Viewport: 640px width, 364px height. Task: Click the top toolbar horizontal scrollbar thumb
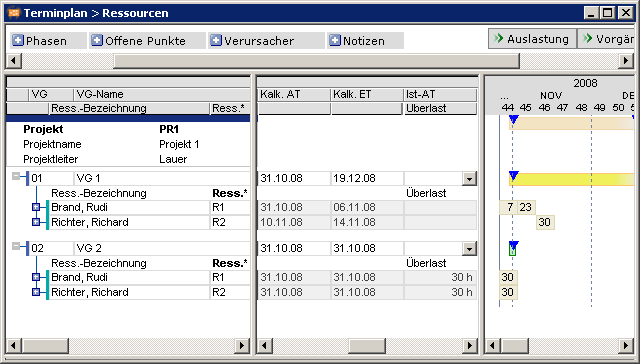316,61
